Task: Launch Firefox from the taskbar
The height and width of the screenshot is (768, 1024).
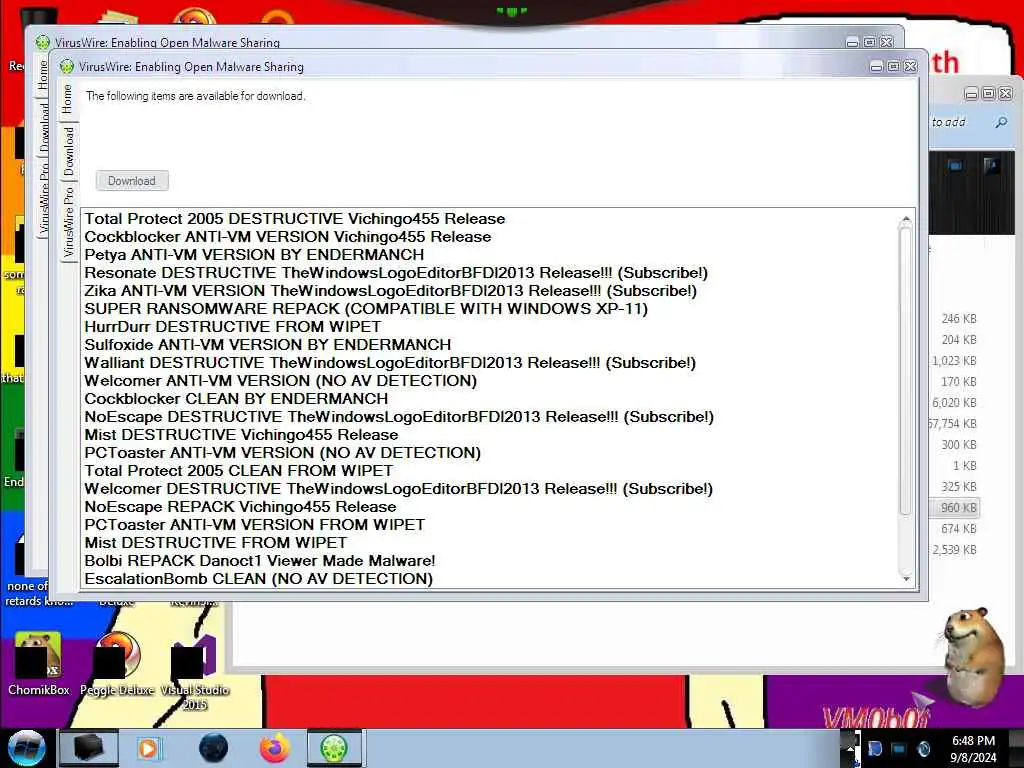Action: [x=275, y=748]
